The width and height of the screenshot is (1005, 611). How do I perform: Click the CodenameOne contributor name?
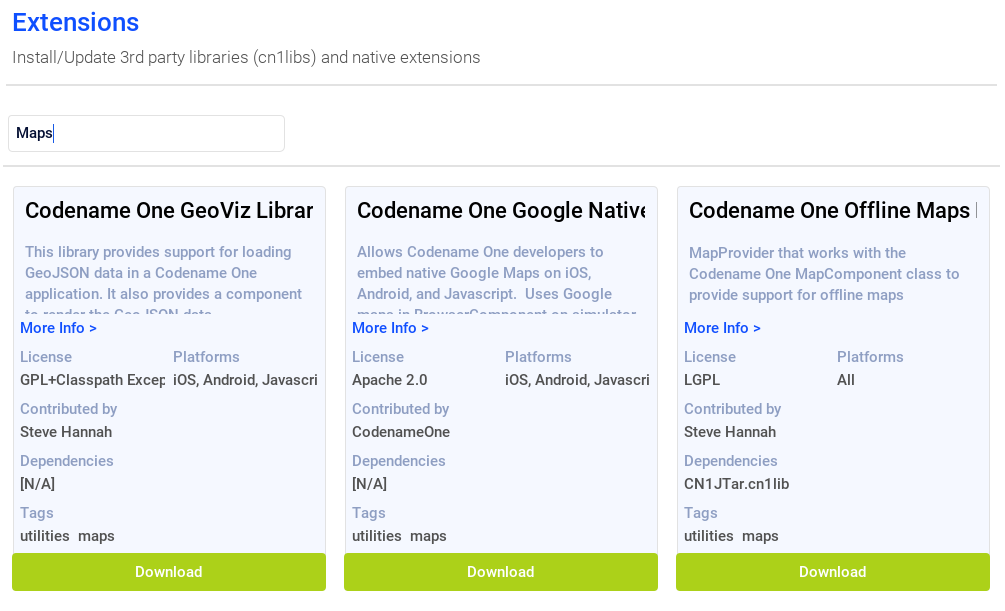tap(401, 432)
